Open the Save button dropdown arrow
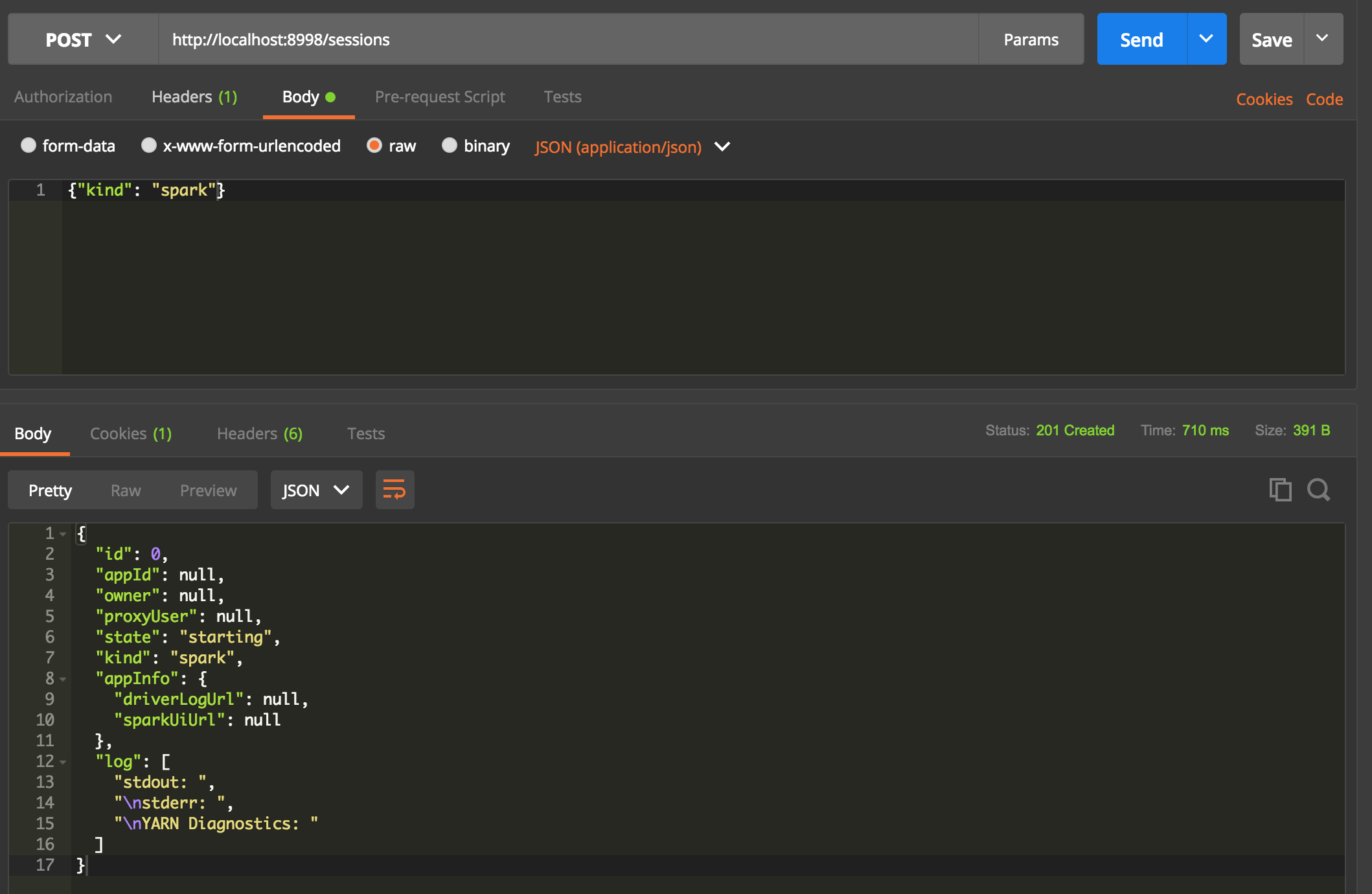Image resolution: width=1372 pixels, height=894 pixels. [x=1323, y=39]
